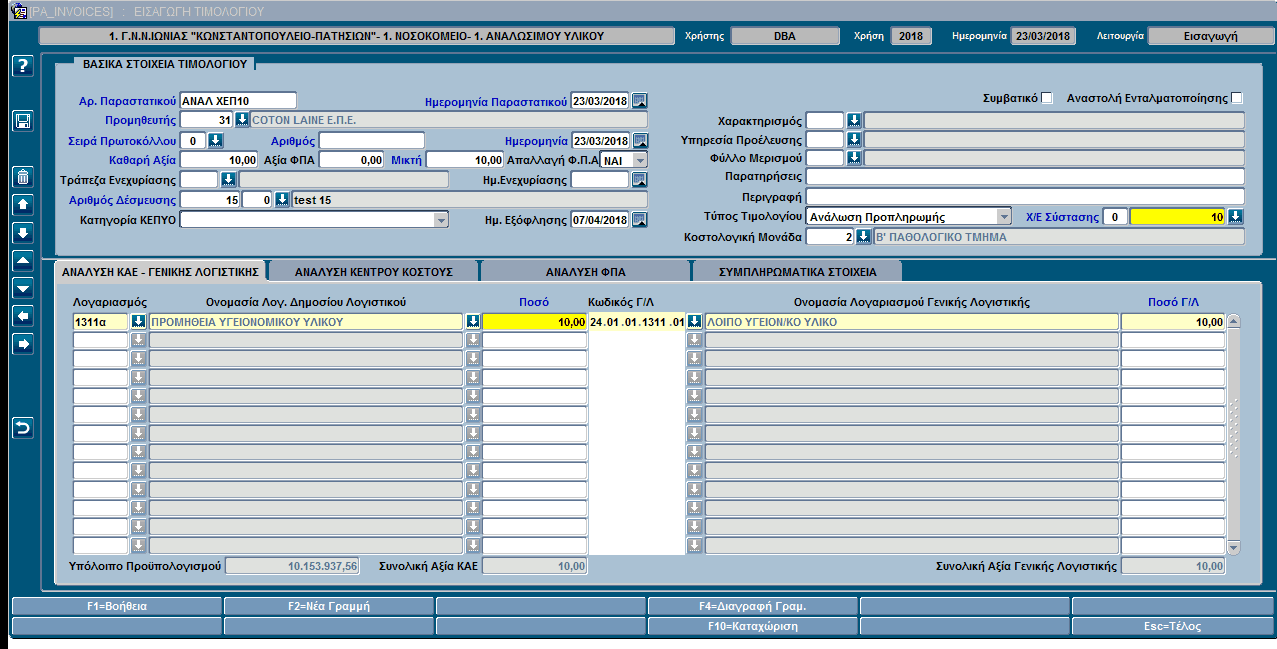Tick the Συμβατικό checkbox
Viewport: 1277px width, 649px height.
1047,98
